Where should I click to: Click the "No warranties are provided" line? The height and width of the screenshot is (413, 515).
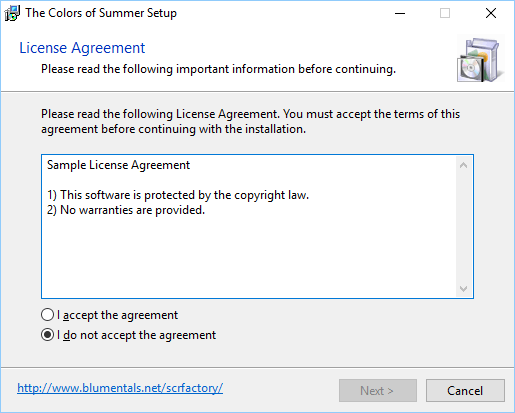pos(126,210)
